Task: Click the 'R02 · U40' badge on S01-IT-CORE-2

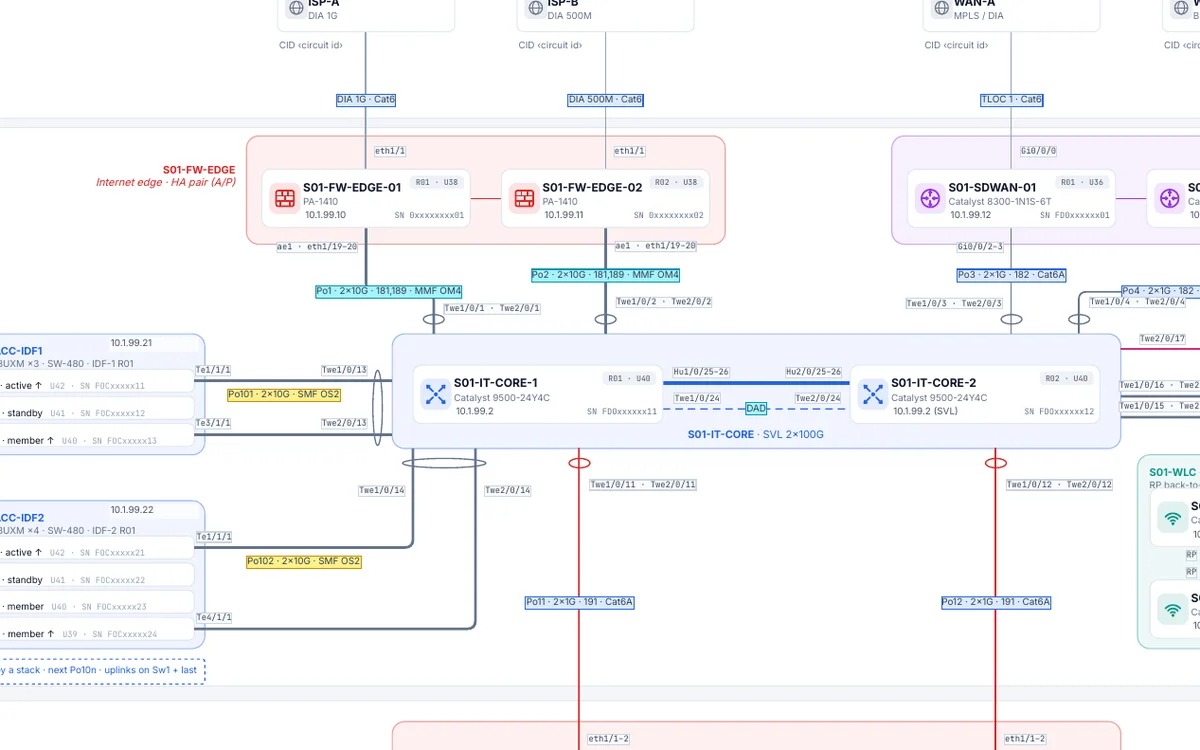Action: click(x=1066, y=378)
